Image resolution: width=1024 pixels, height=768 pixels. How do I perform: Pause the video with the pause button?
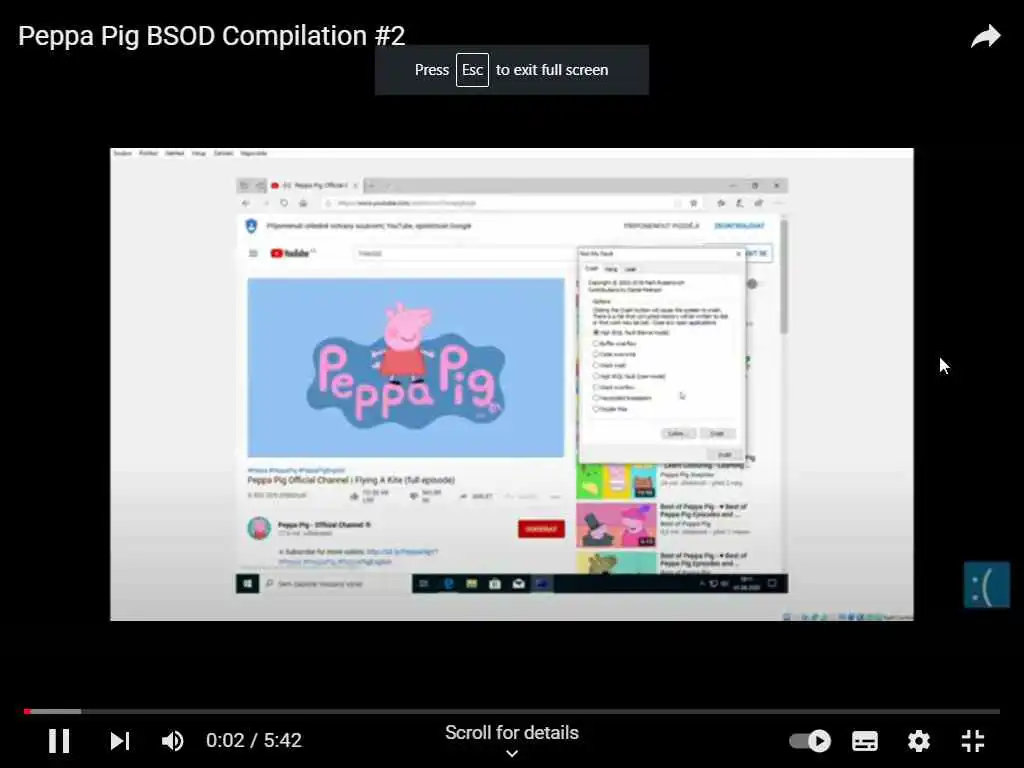click(59, 741)
